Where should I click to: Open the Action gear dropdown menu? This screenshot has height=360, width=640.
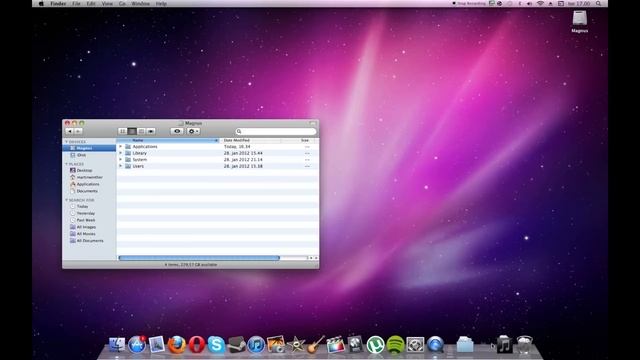click(193, 131)
